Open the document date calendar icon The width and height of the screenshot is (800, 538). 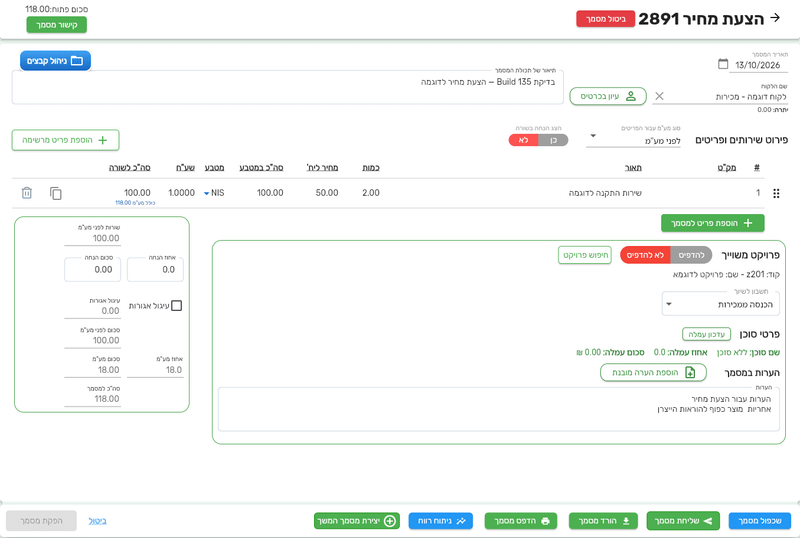coord(723,64)
